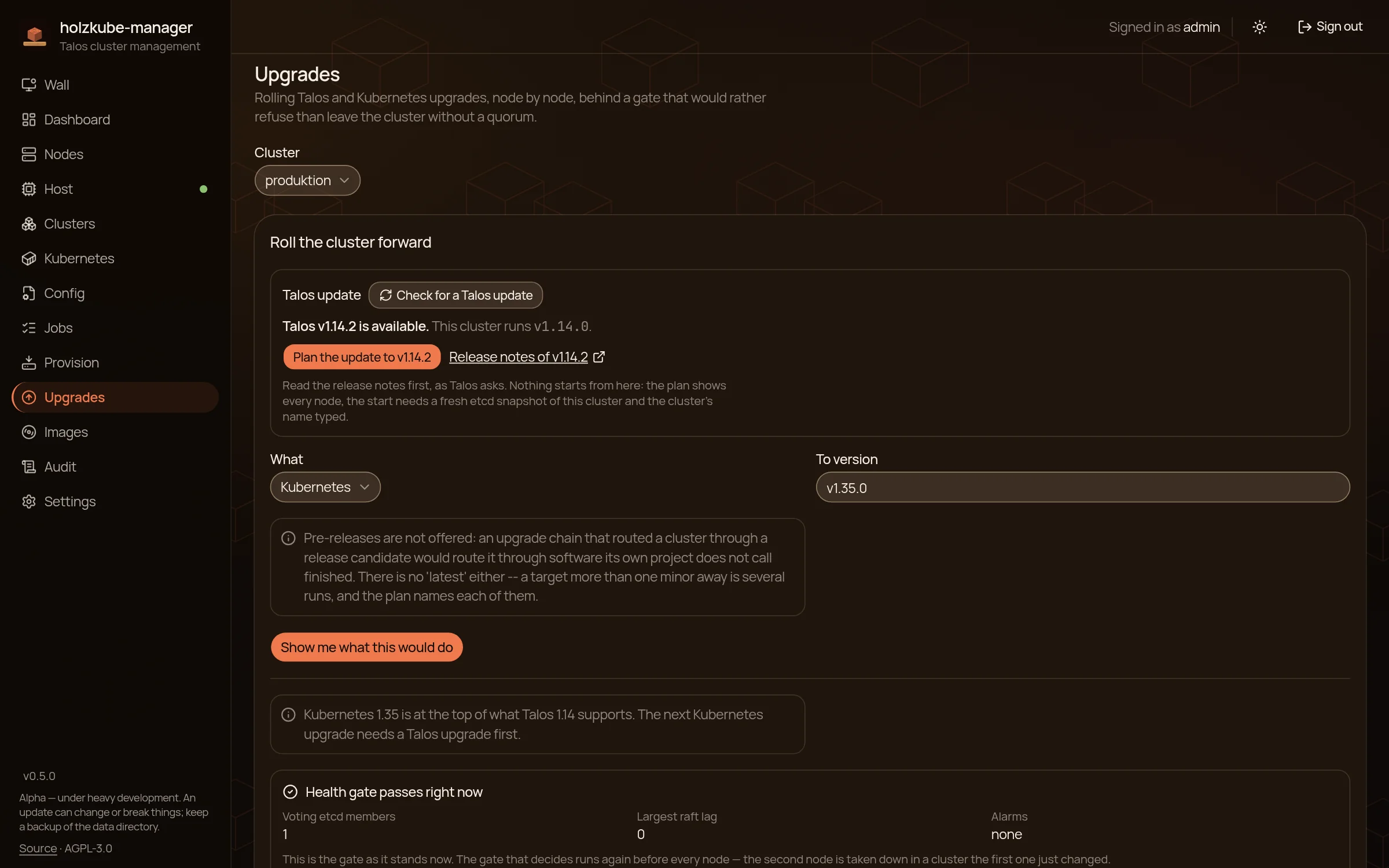
Task: Click the Kubernetes package icon
Action: [29, 259]
